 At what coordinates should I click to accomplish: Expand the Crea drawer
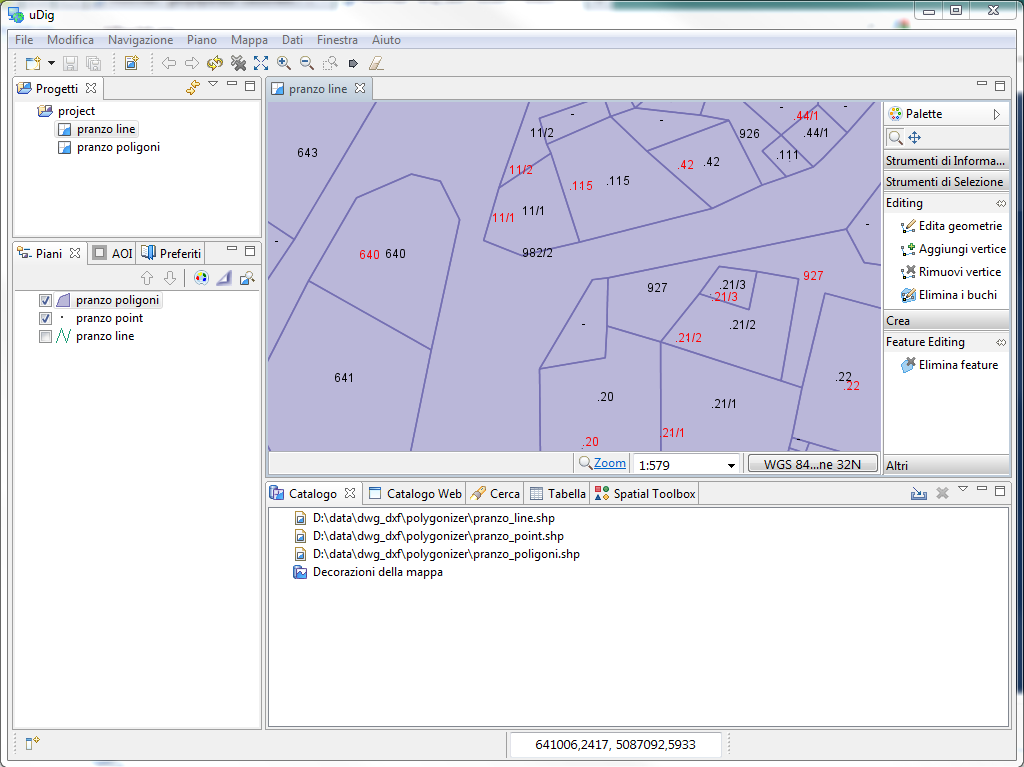pos(946,321)
